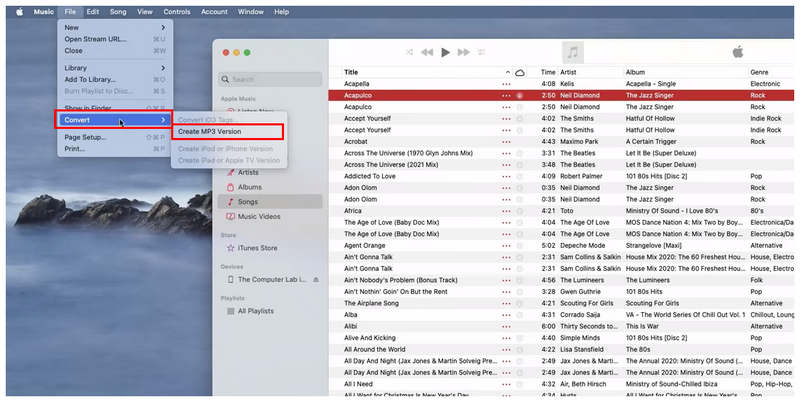Open All Playlists in sidebar
Screen dimensions: 800x402
coord(256,311)
